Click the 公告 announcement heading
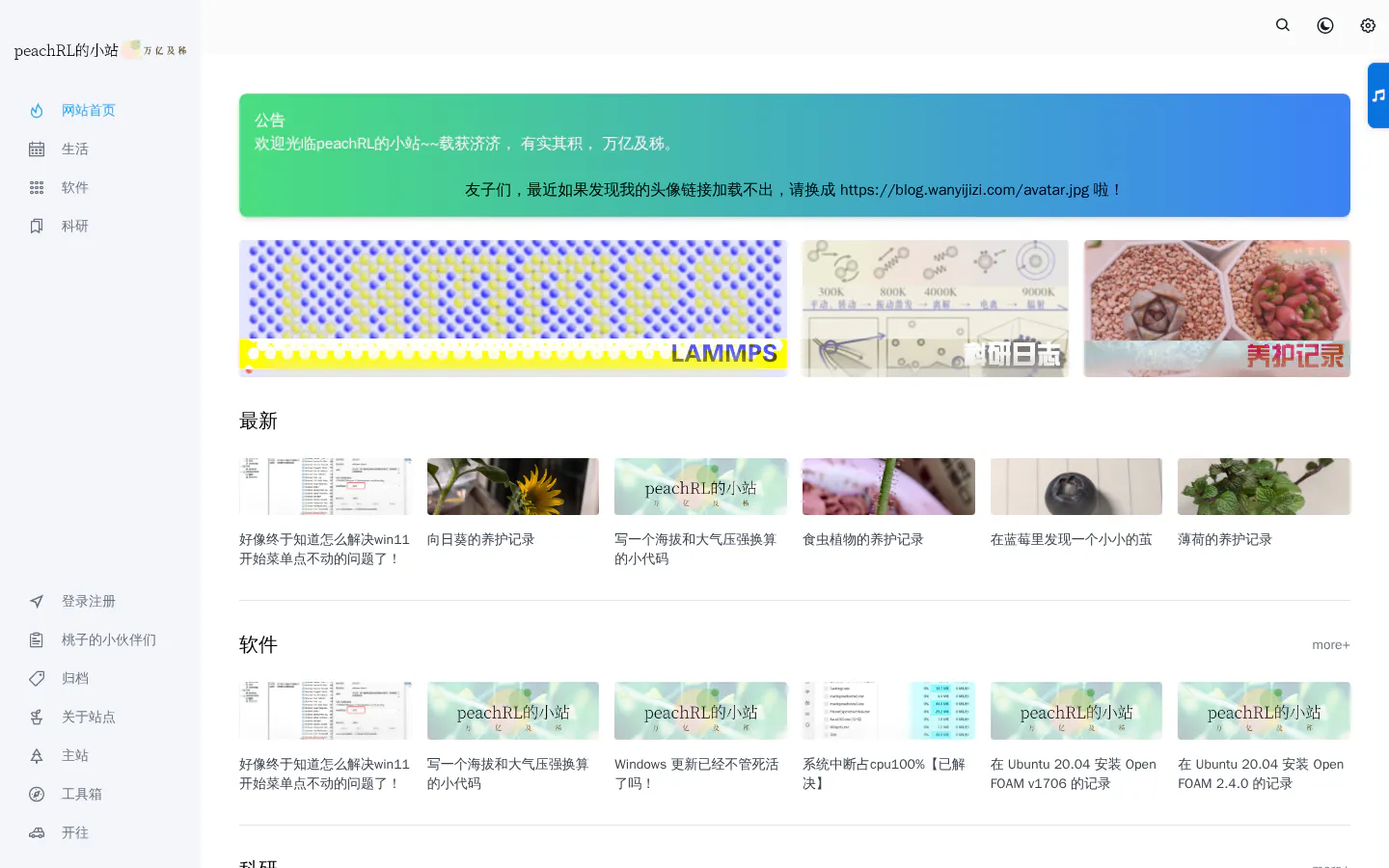The height and width of the screenshot is (868, 1389). (x=270, y=121)
